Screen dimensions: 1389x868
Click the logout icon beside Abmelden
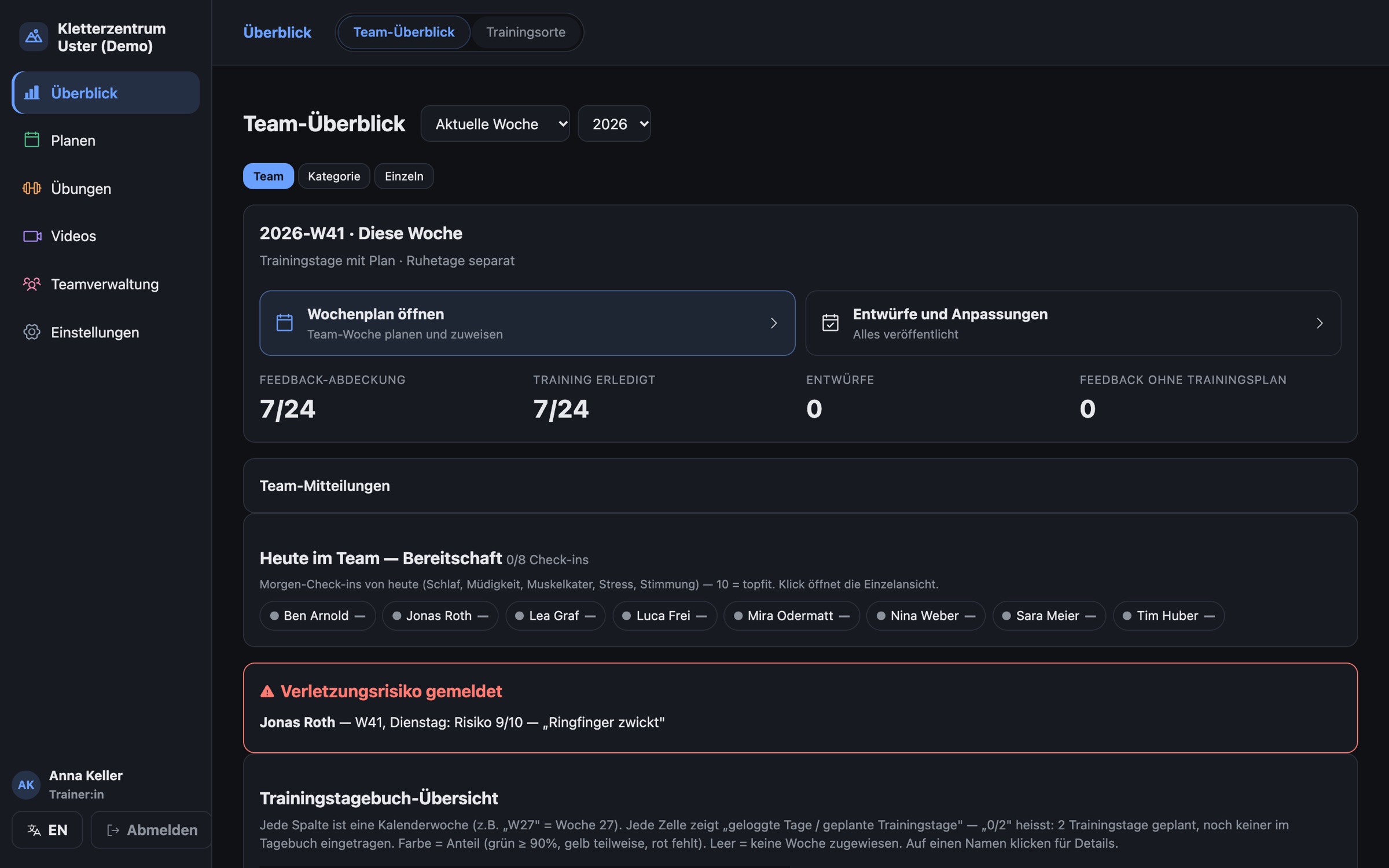(x=113, y=830)
